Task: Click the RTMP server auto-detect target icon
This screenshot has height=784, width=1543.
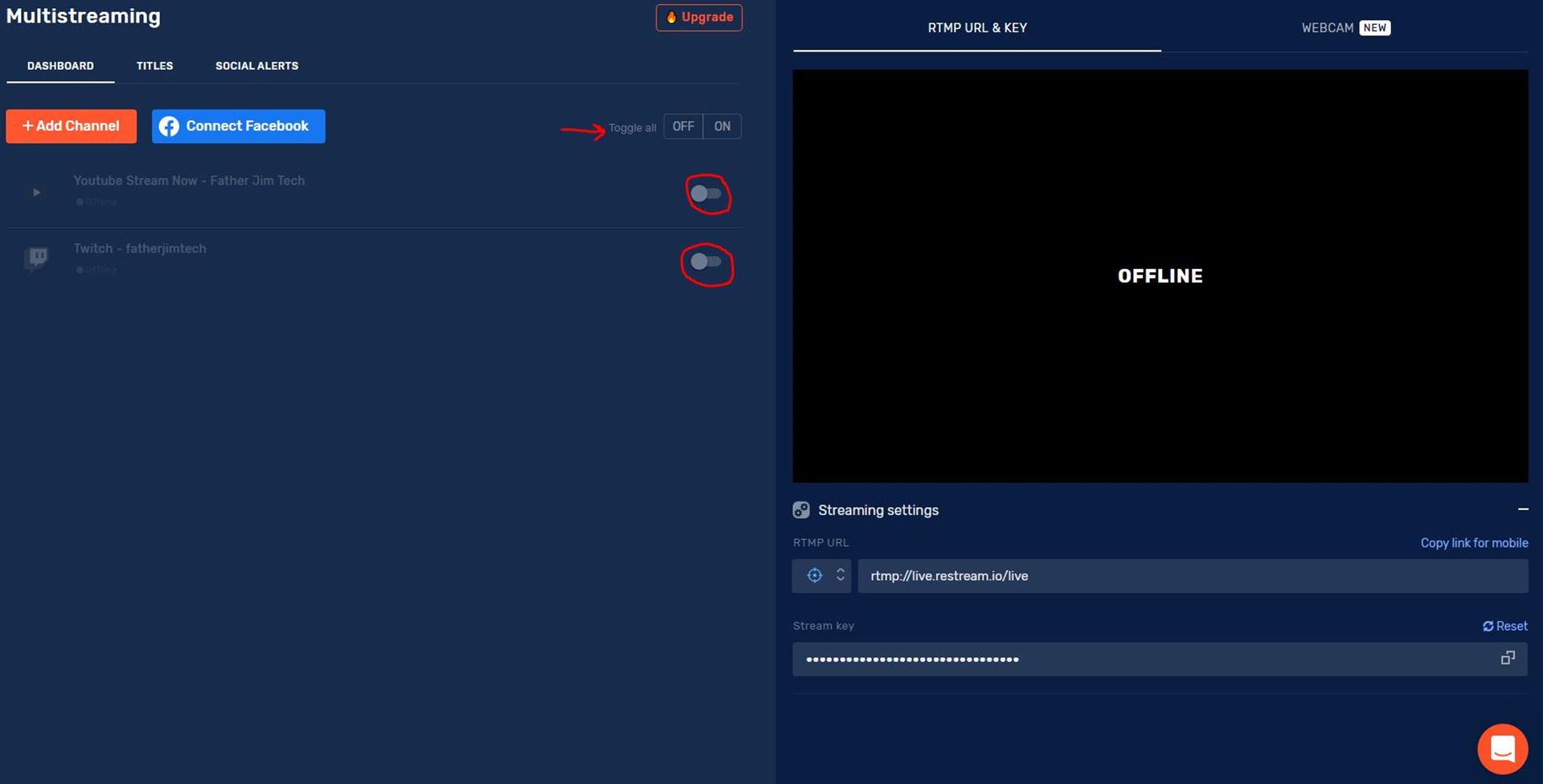Action: (814, 575)
